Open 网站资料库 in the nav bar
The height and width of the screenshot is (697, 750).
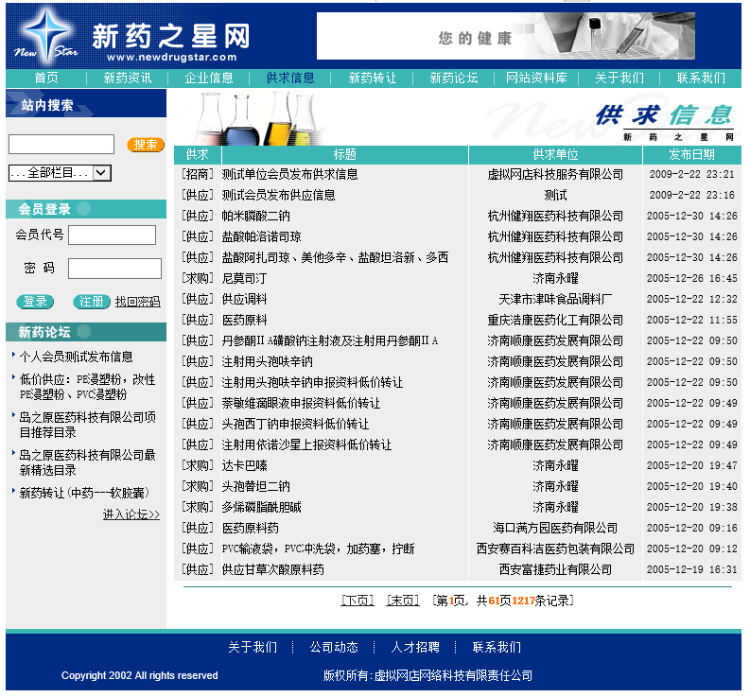point(536,78)
